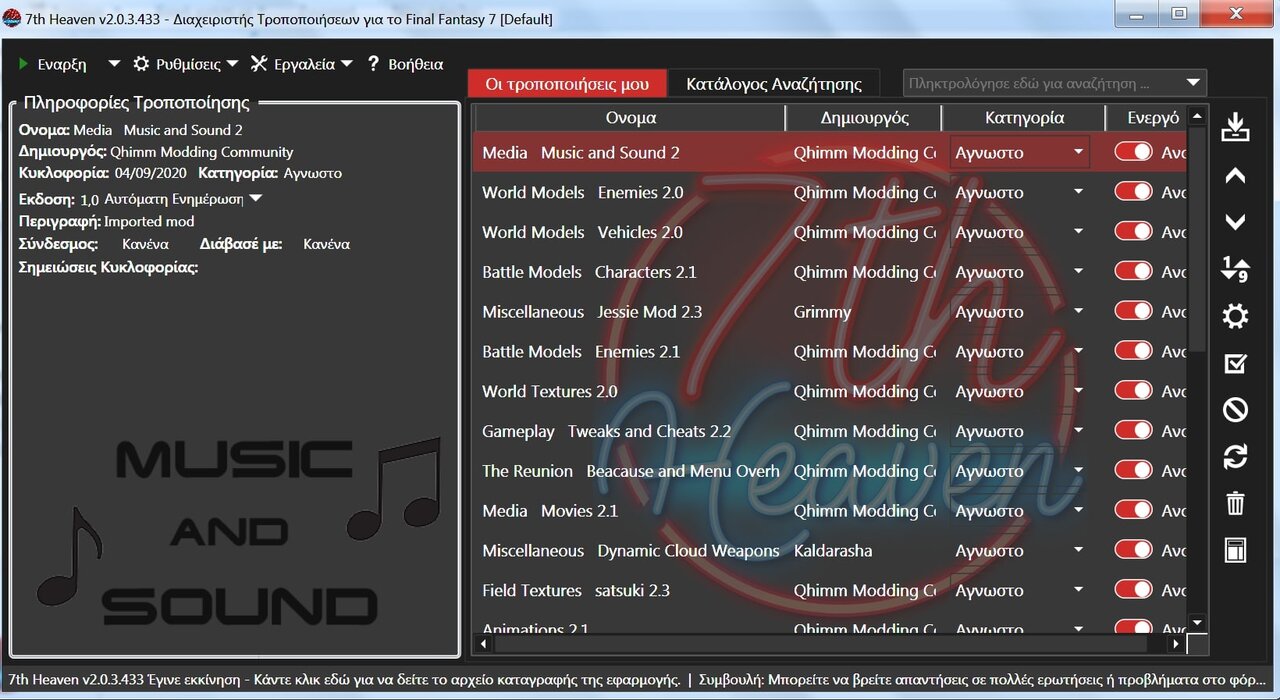1280x700 pixels.
Task: Turn off Battle Models Characters 2.1 switch
Action: point(1133,271)
